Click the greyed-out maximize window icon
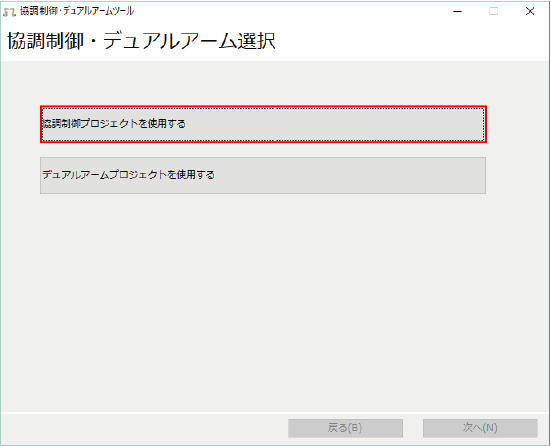 coord(493,12)
